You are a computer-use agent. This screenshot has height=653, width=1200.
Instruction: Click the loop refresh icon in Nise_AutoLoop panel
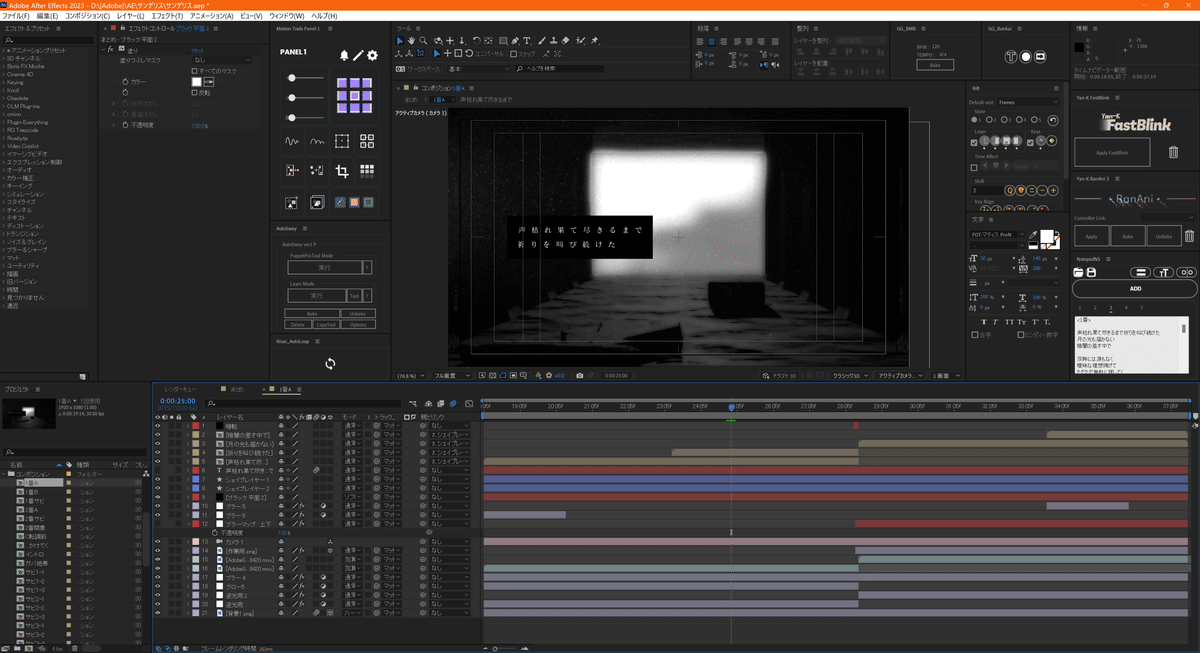(330, 364)
